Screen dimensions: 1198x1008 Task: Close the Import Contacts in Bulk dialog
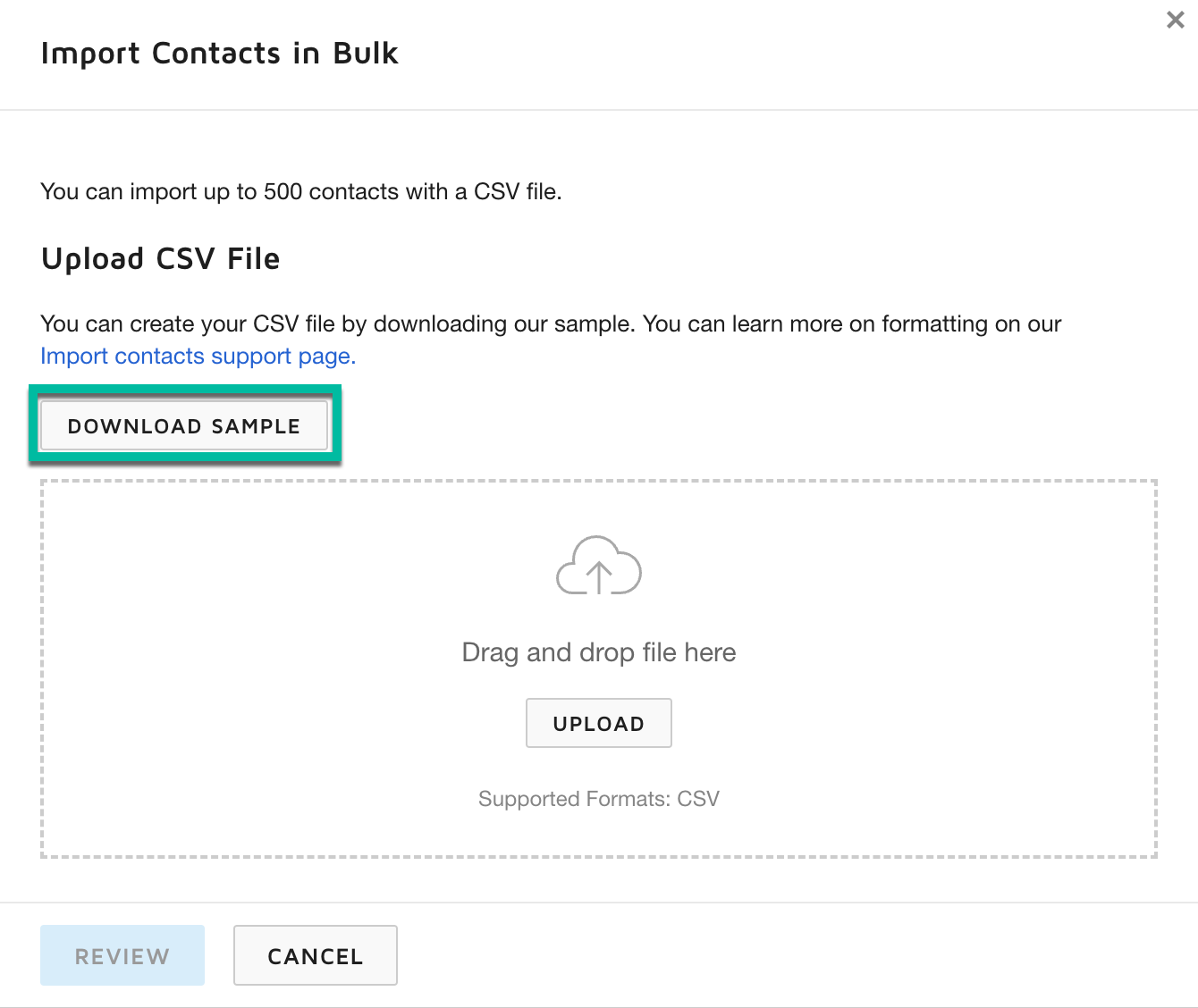tap(1175, 19)
